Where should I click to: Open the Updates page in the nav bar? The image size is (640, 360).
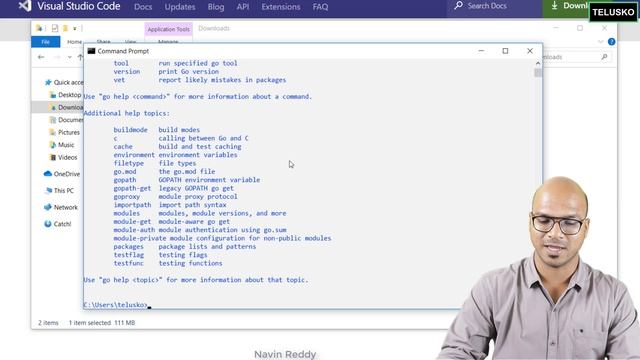pyautogui.click(x=180, y=7)
